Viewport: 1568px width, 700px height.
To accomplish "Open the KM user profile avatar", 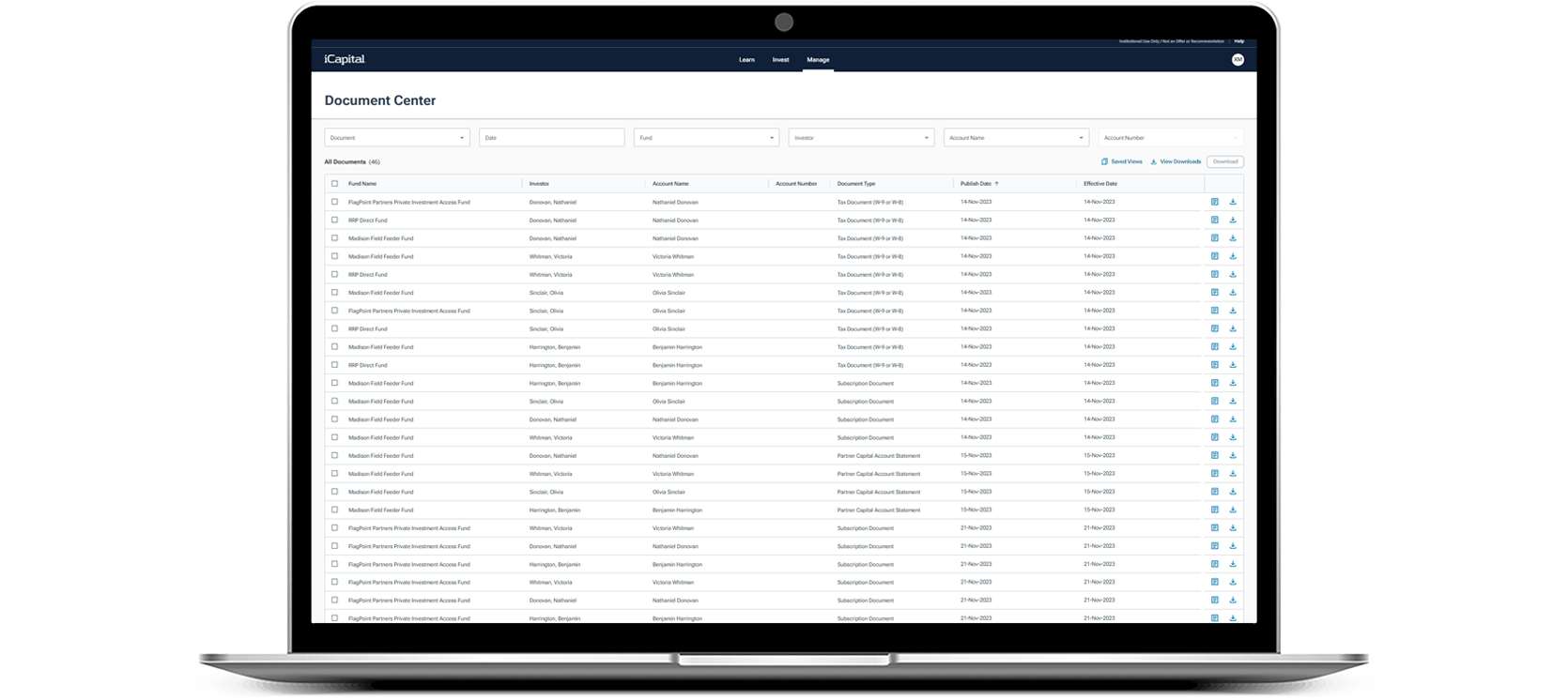I will click(x=1237, y=59).
